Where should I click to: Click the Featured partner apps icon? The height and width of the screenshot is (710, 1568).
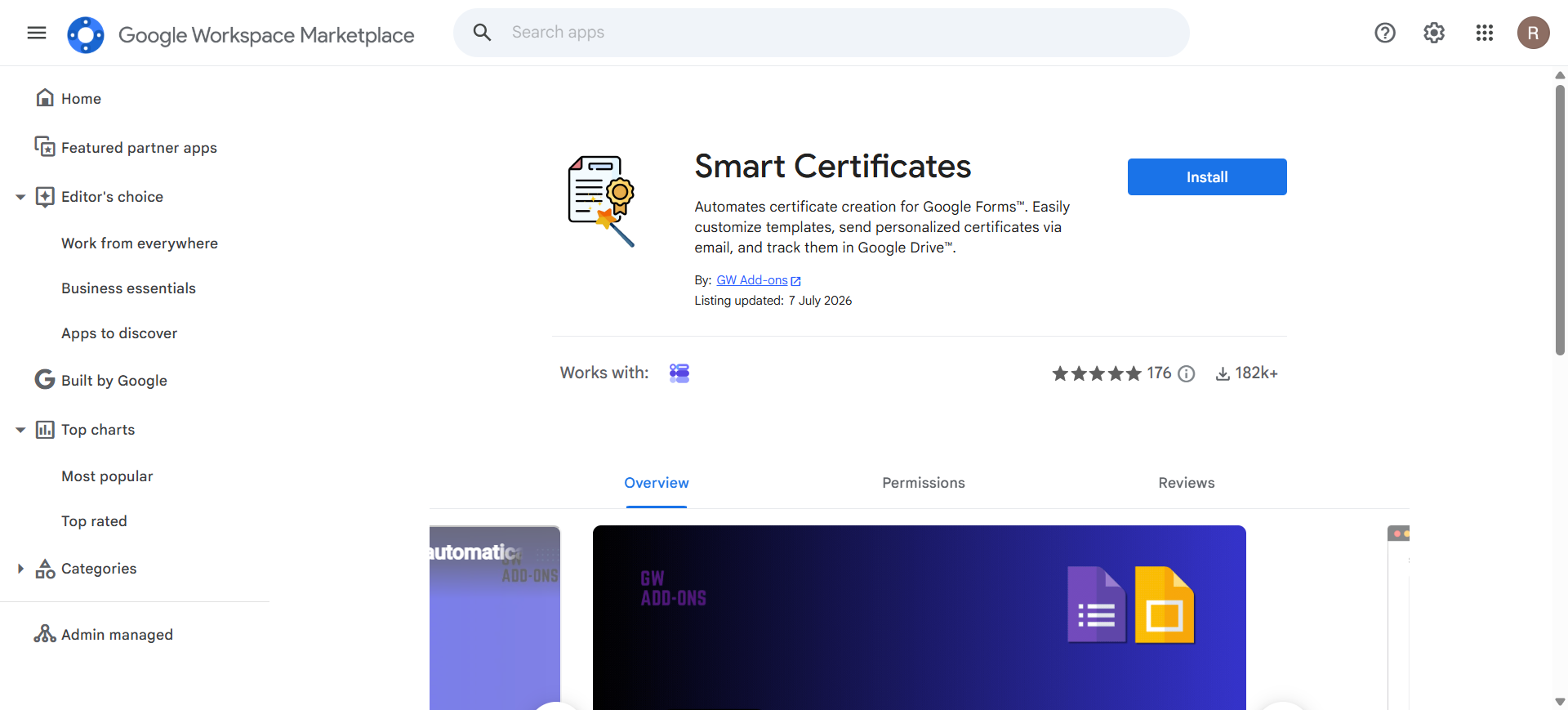tap(45, 147)
